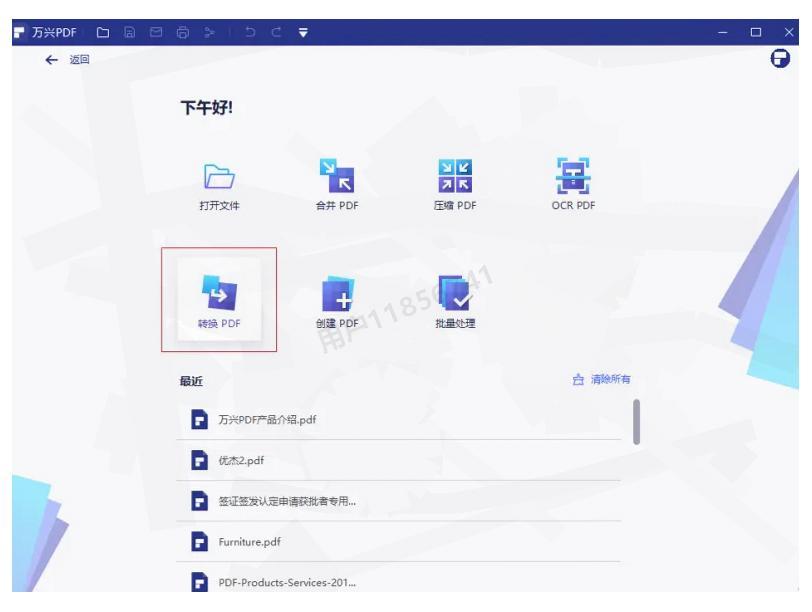Click the 合并 PDF icon
812x612 pixels.
(x=337, y=175)
